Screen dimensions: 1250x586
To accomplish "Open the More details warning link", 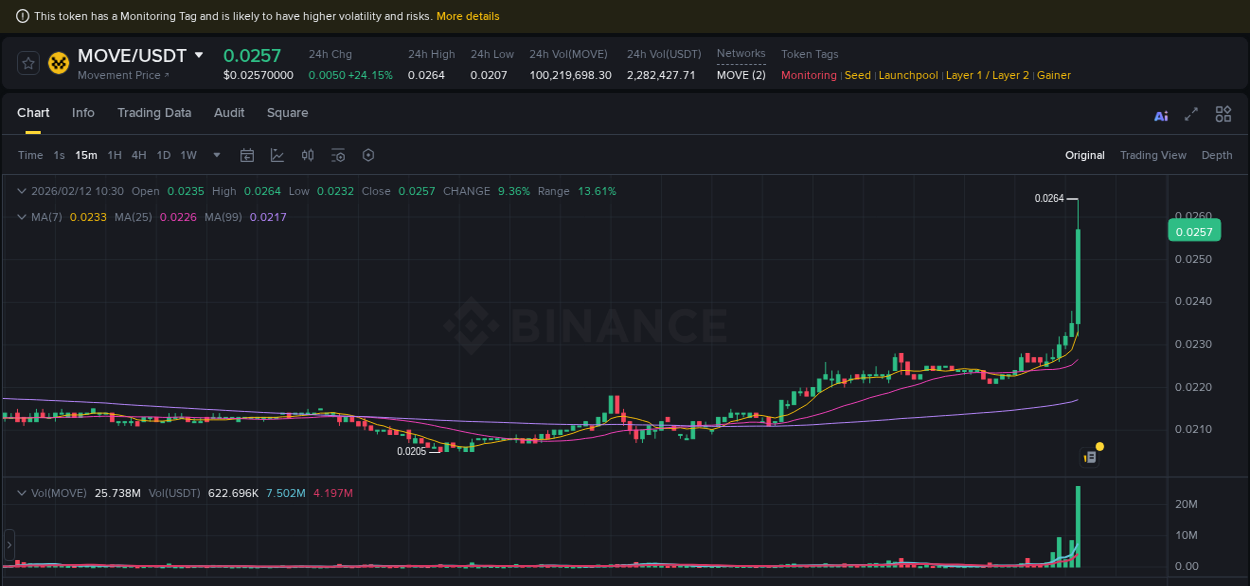I will point(467,15).
